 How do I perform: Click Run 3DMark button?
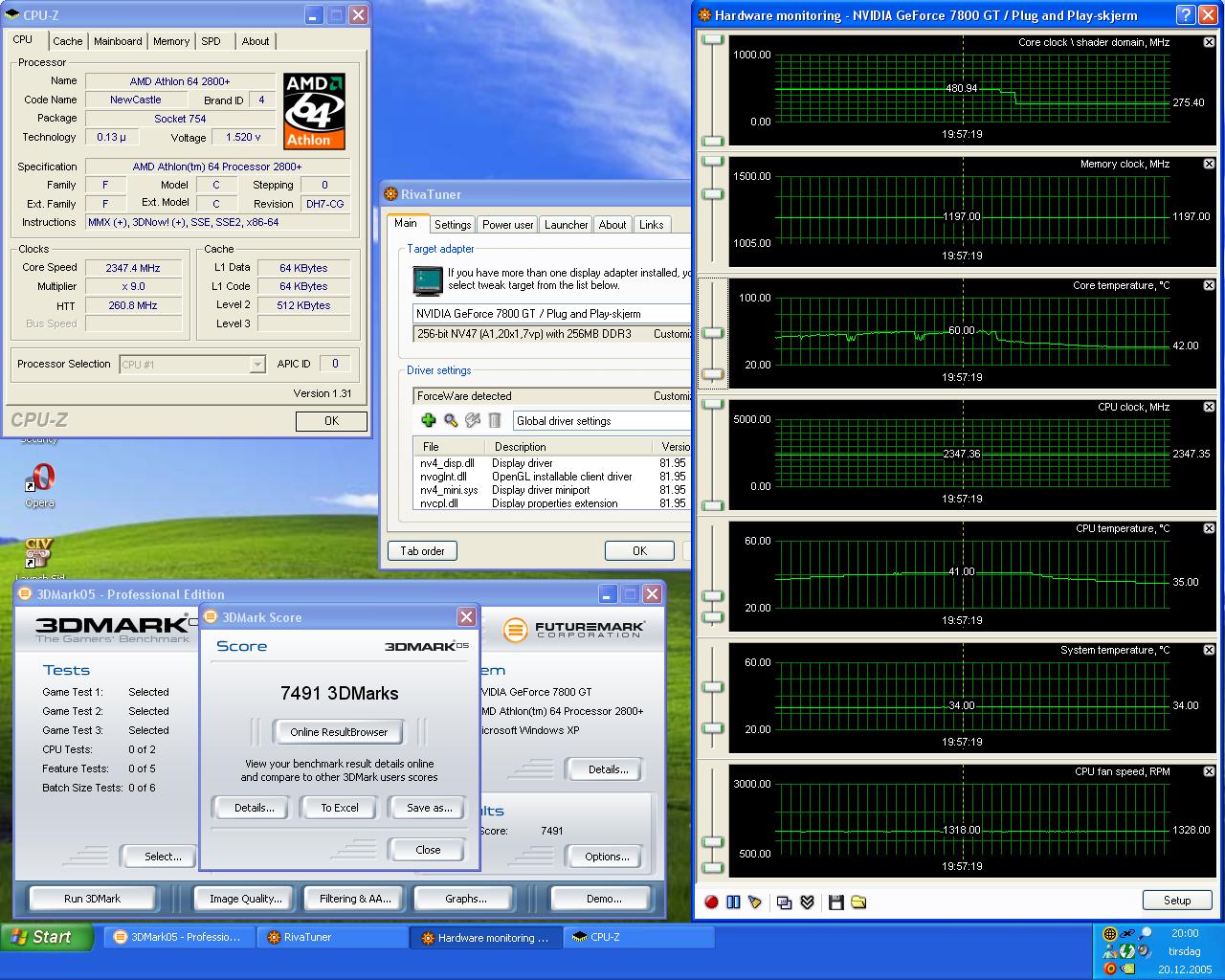92,899
